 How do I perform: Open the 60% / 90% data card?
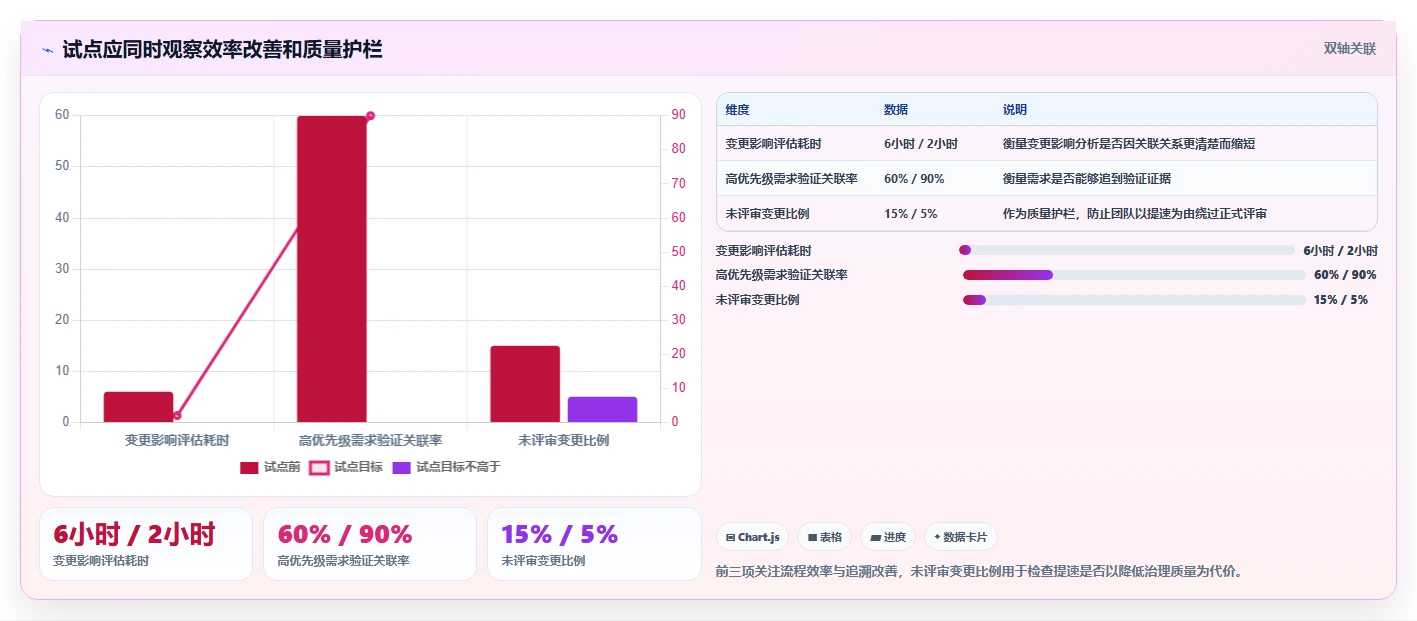(x=370, y=544)
